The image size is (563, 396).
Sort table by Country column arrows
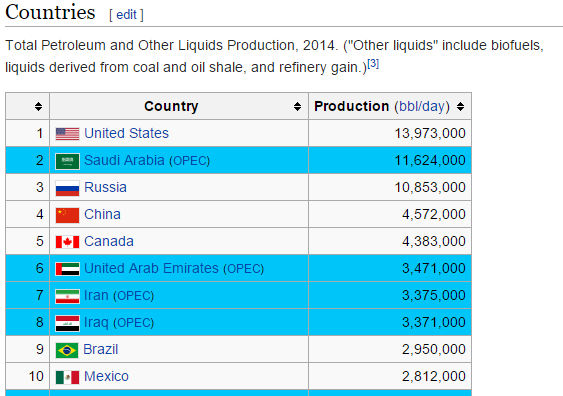297,106
